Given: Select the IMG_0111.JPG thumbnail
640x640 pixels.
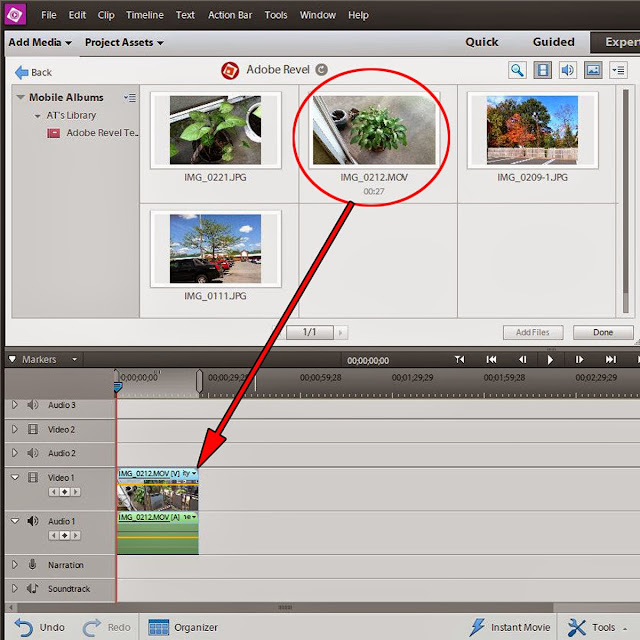Looking at the screenshot, I should (216, 249).
